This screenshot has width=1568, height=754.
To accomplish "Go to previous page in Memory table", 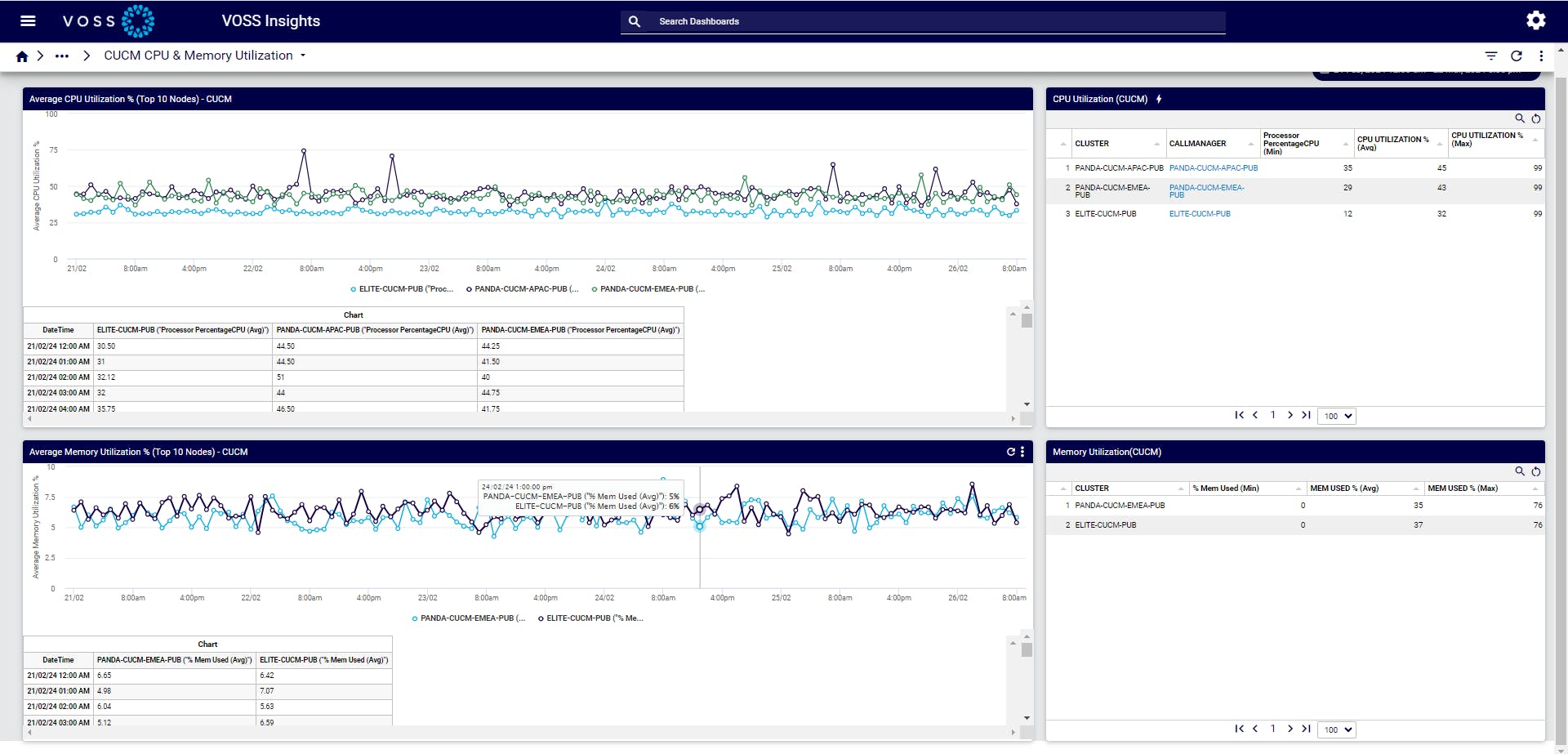I will (1255, 729).
